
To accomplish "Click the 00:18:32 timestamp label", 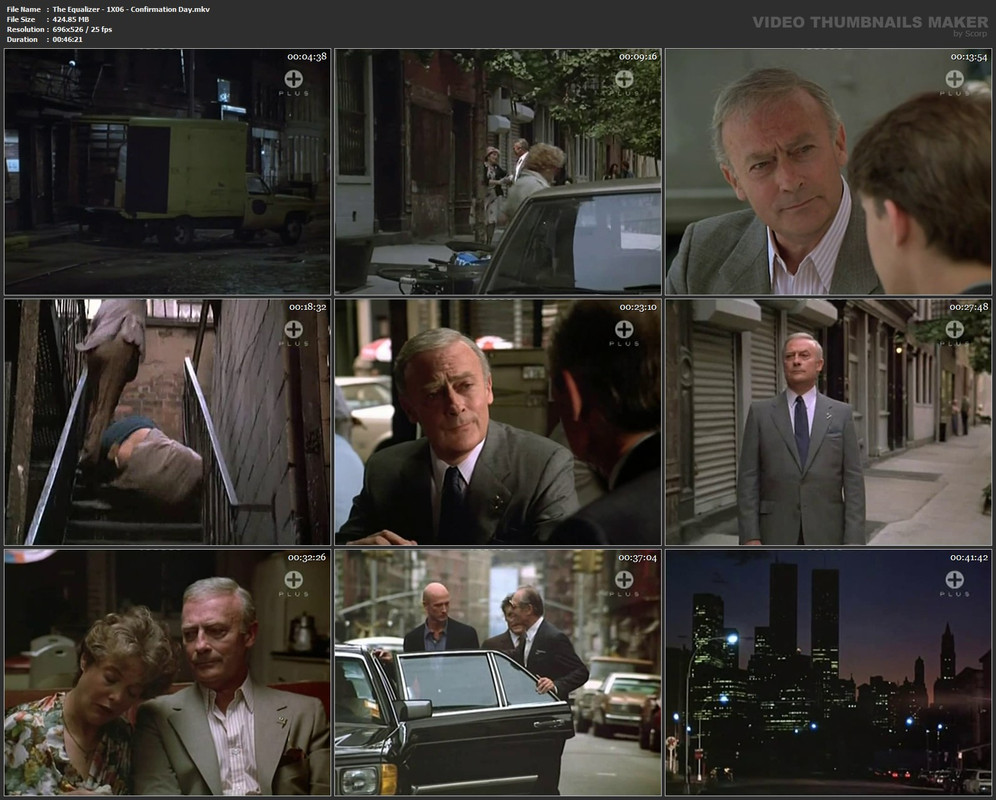I will click(307, 307).
